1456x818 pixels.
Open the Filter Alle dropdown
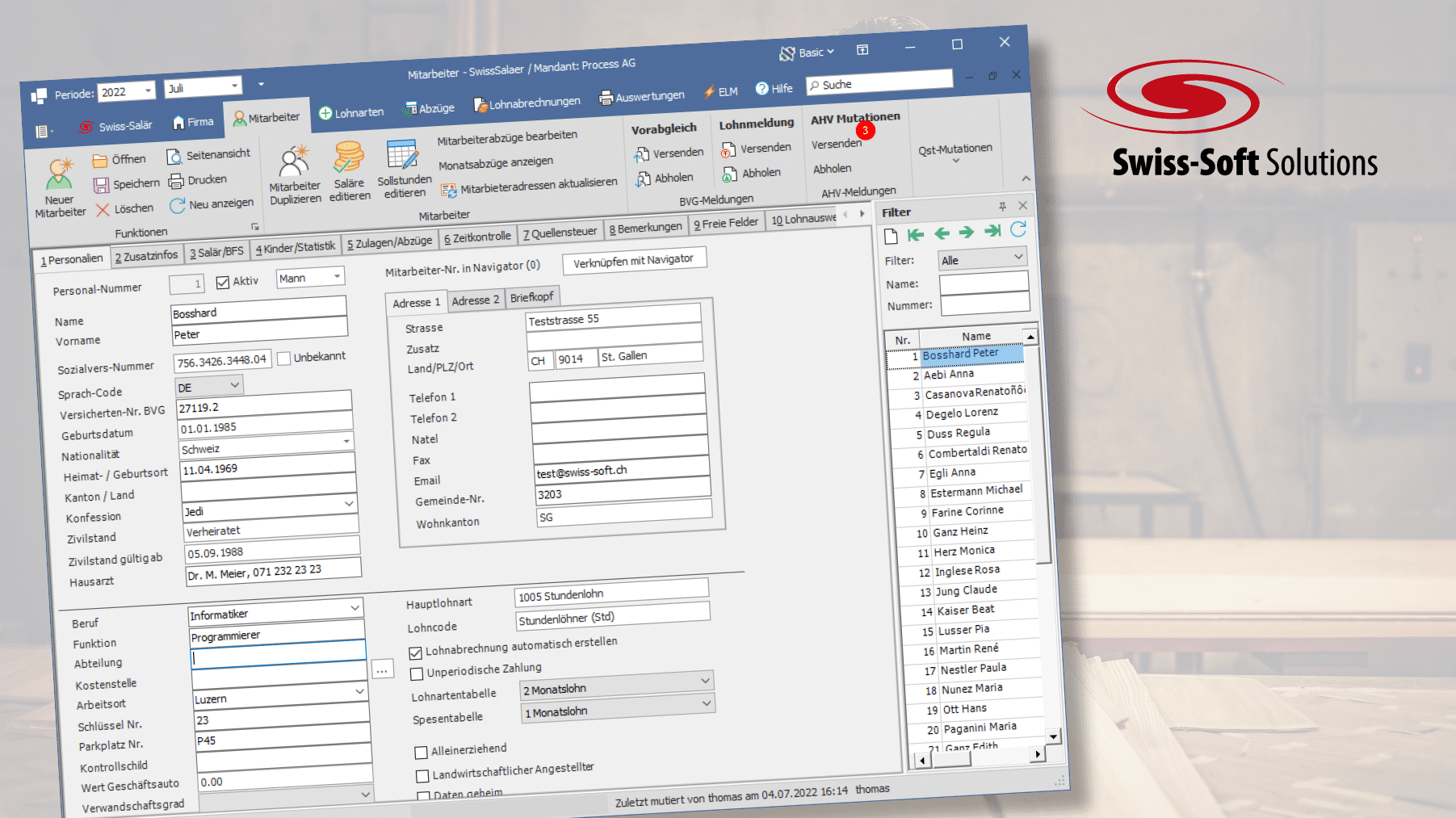pyautogui.click(x=1019, y=256)
